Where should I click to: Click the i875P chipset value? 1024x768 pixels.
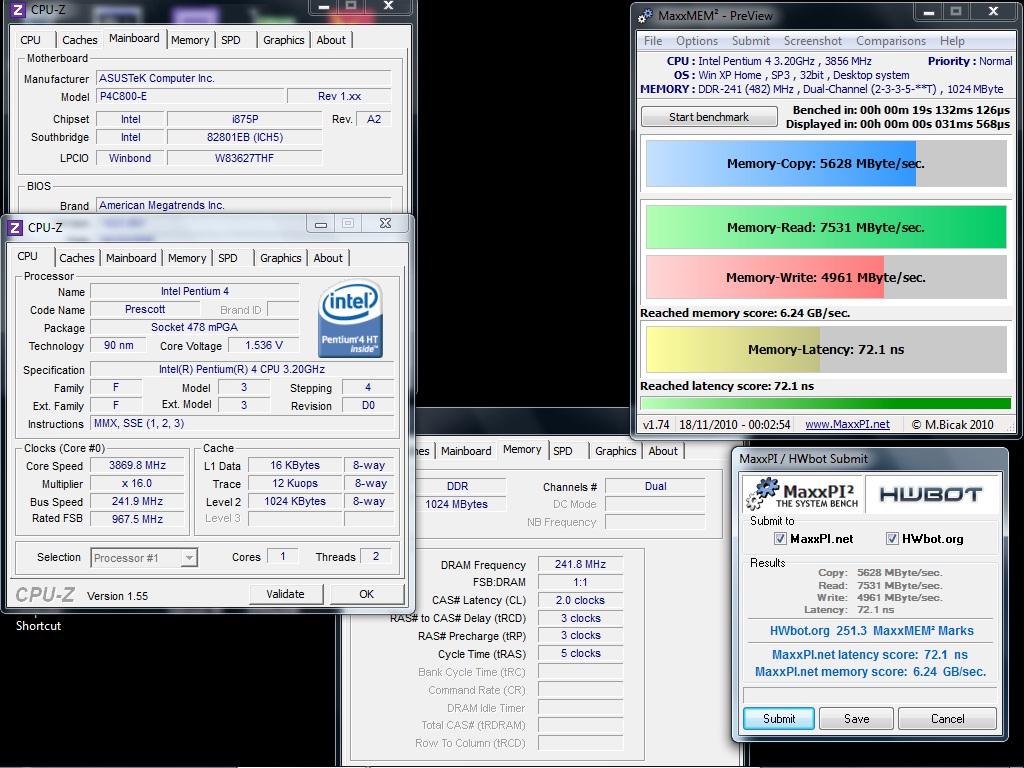pyautogui.click(x=245, y=119)
